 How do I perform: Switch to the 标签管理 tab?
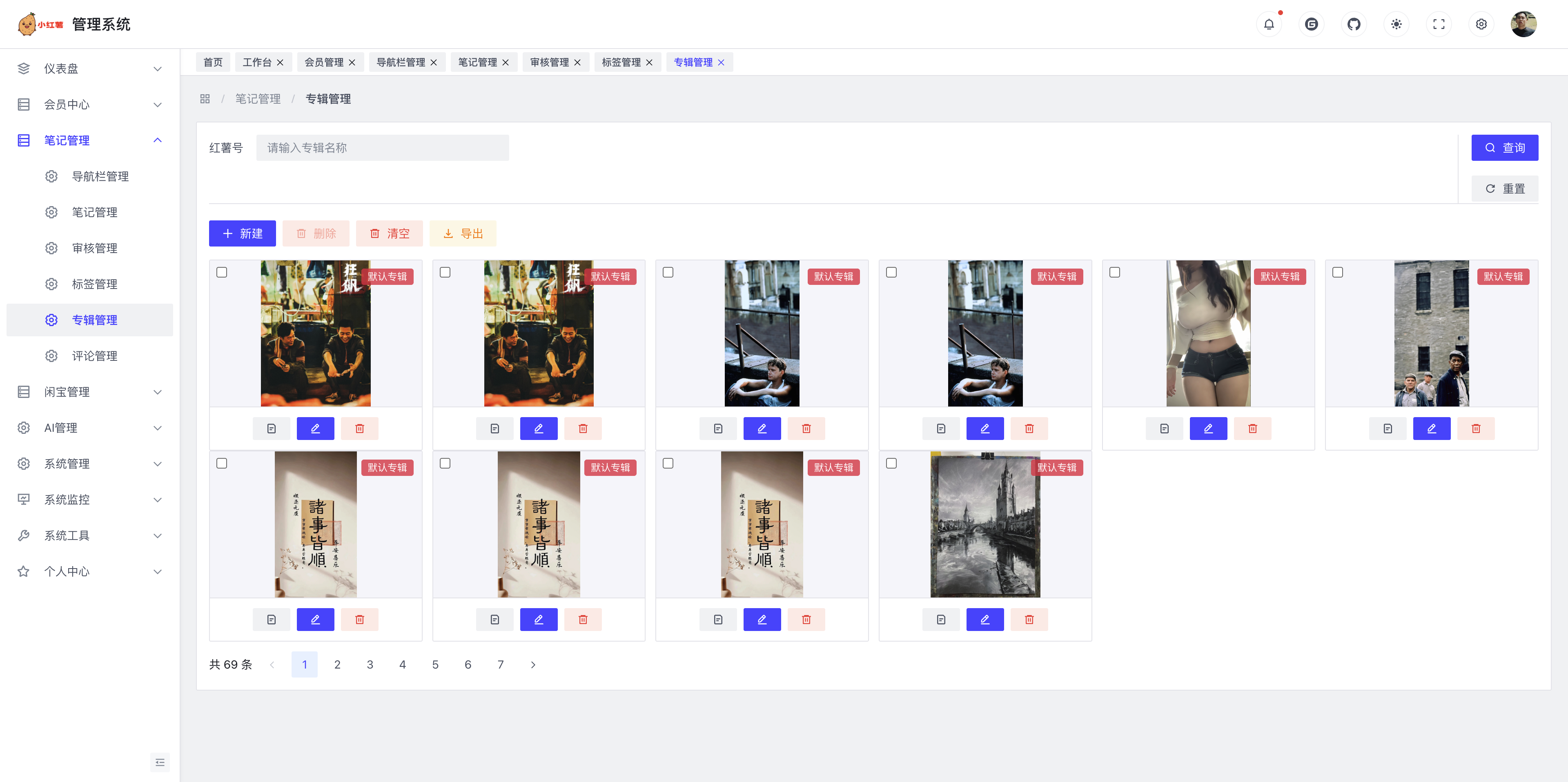[x=621, y=62]
